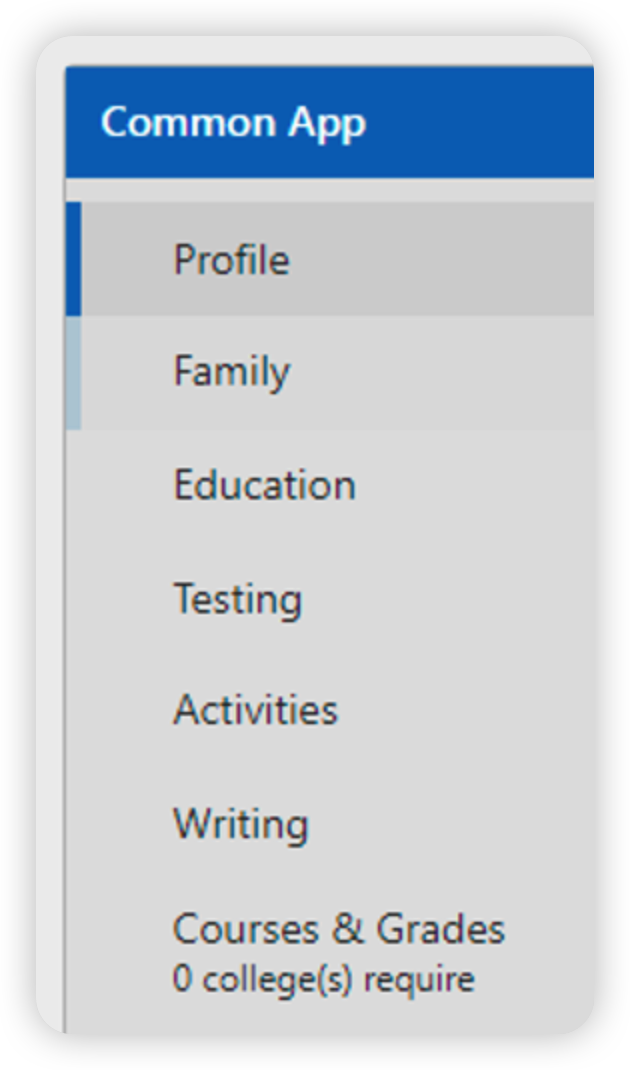The image size is (630, 1070).
Task: Open the Profile section
Action: (x=231, y=260)
